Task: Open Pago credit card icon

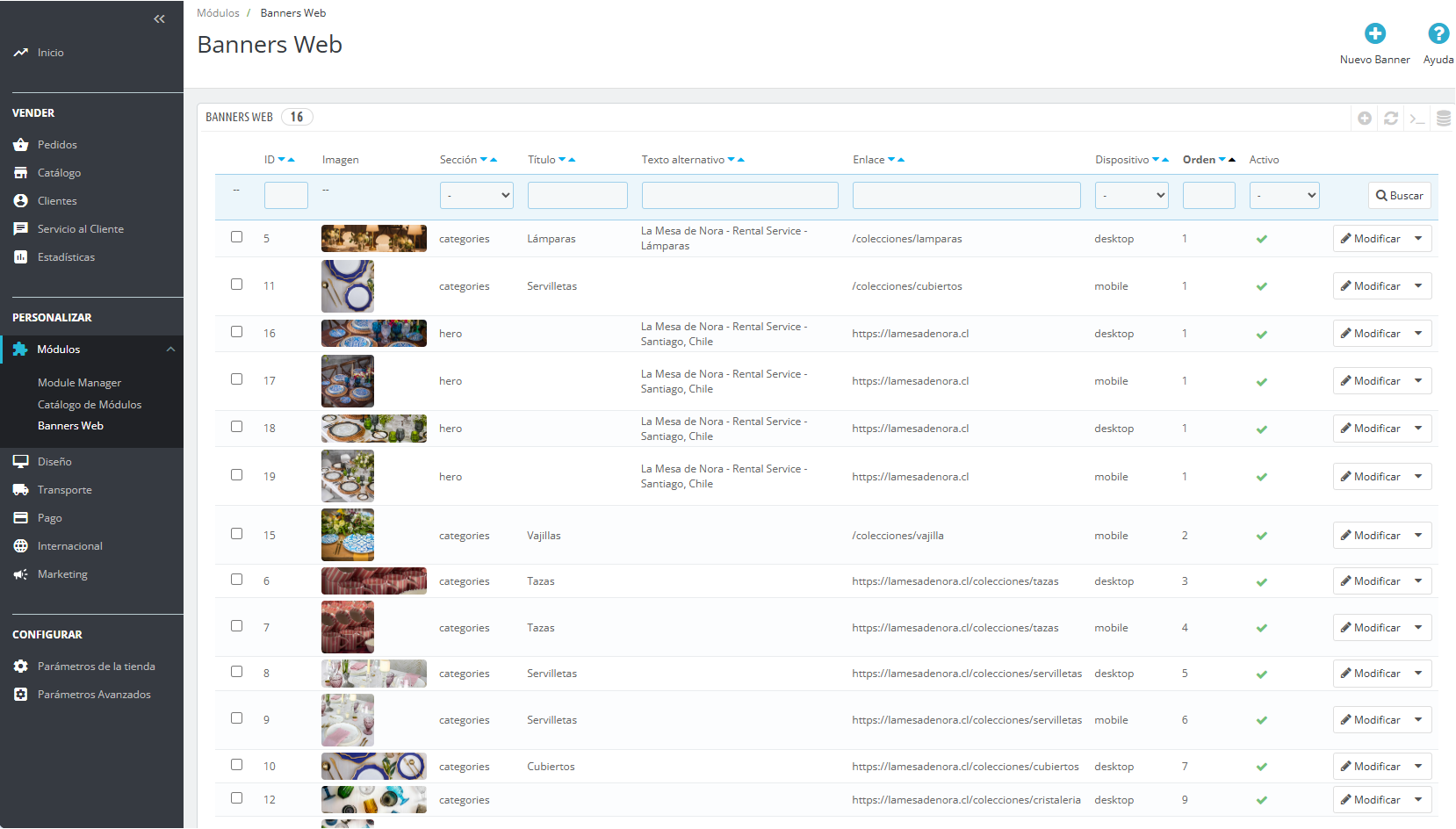Action: [21, 518]
